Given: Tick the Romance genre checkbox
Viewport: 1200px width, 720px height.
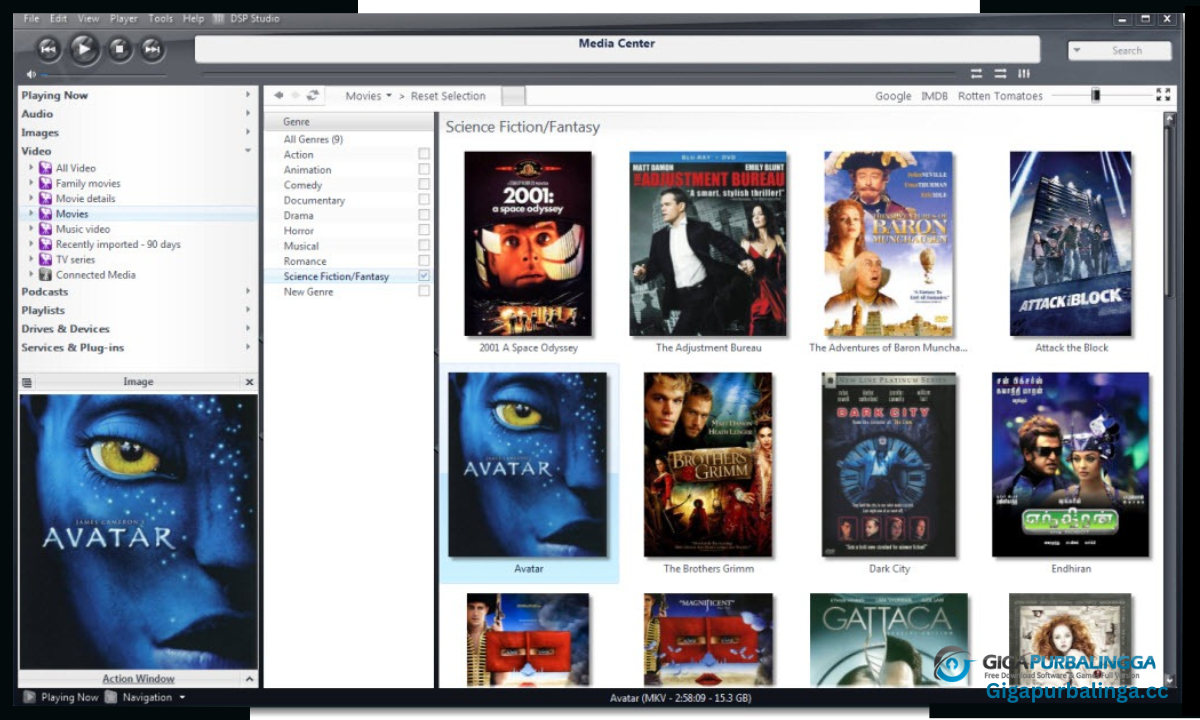Looking at the screenshot, I should [424, 260].
